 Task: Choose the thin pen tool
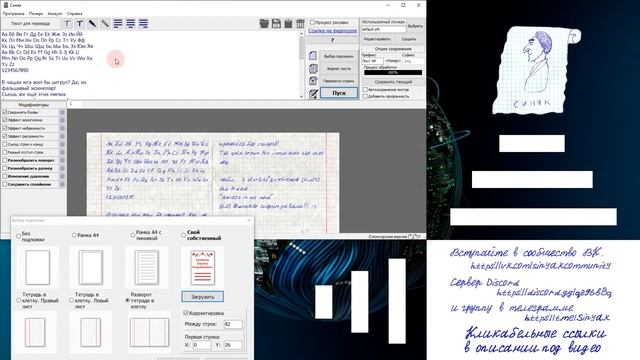pos(105,24)
